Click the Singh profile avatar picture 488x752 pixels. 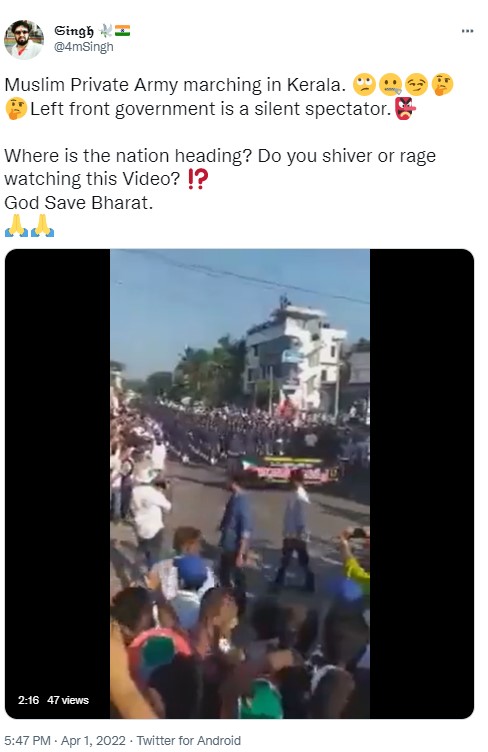(x=24, y=39)
